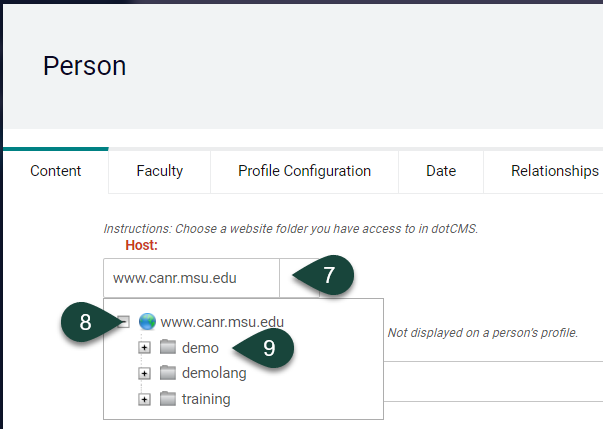The width and height of the screenshot is (603, 429).
Task: Collapse the www.canr.msu.edu tree node
Action: coord(123,322)
